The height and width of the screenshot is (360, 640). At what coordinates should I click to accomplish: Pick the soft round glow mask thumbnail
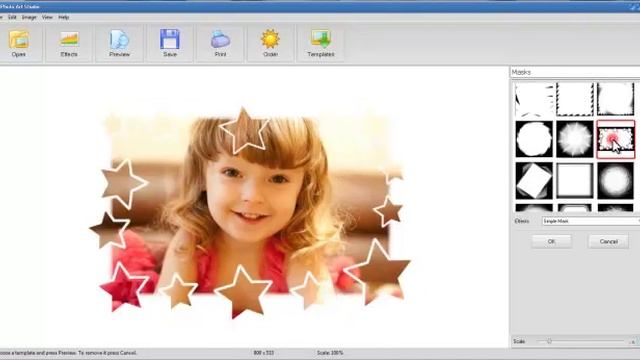pos(616,180)
